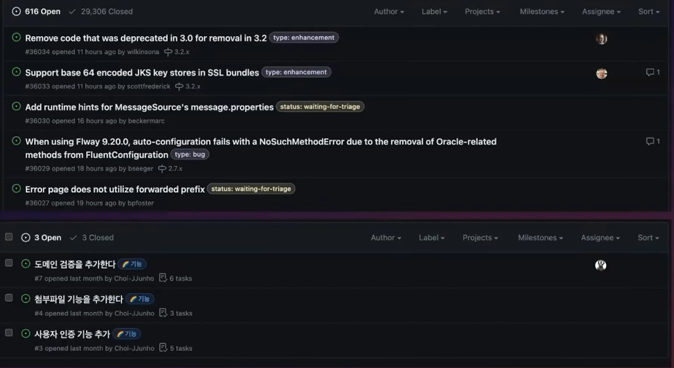Open the issue 도메인 검증을 추가한다

click(75, 264)
